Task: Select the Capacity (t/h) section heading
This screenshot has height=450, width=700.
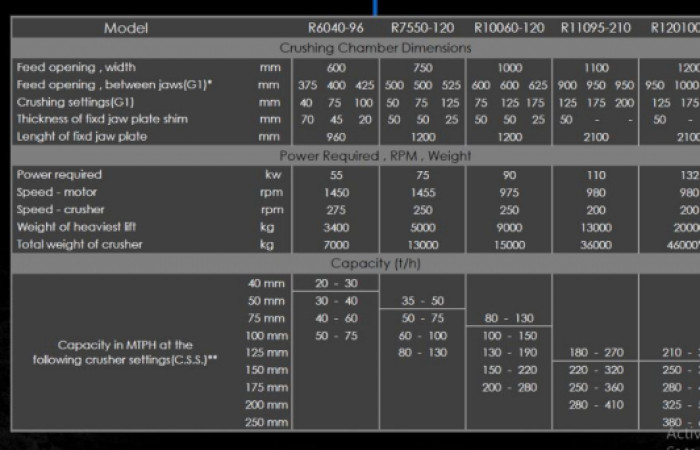Action: click(x=375, y=264)
